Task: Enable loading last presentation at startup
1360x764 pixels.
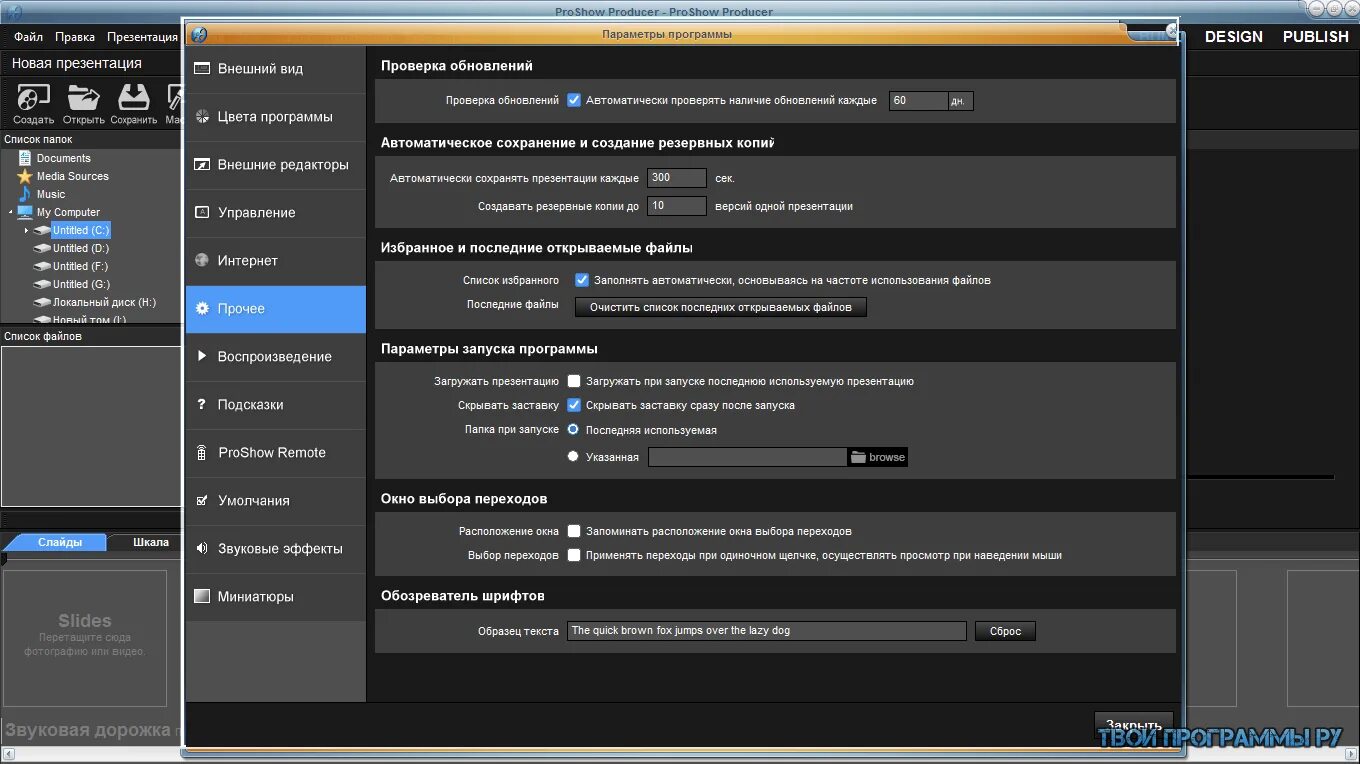Action: click(574, 381)
